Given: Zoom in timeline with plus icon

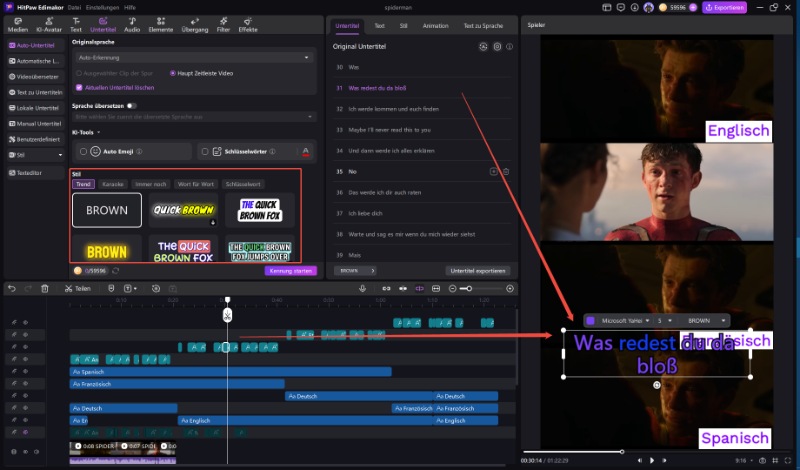Looking at the screenshot, I should 510,288.
